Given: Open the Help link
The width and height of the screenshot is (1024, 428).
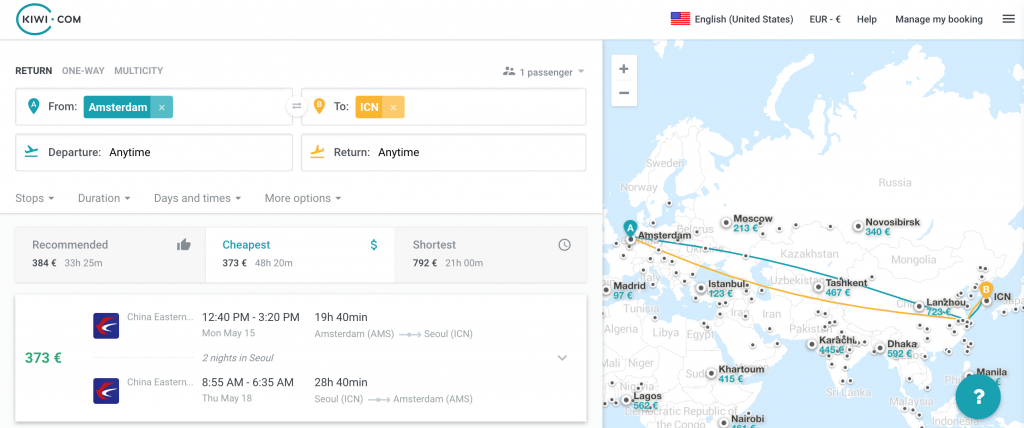Looking at the screenshot, I should tap(867, 20).
